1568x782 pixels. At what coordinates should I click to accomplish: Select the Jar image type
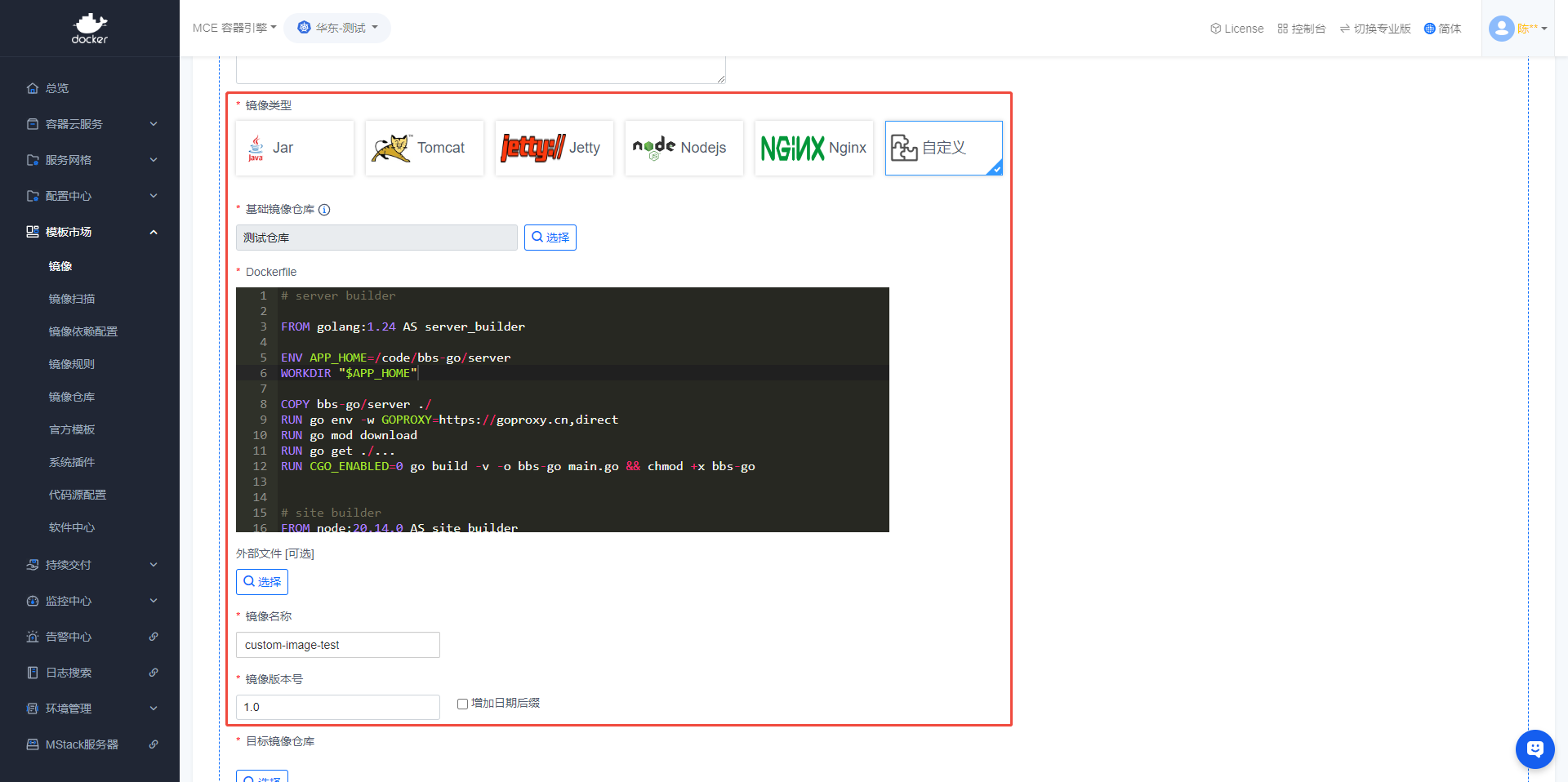295,148
